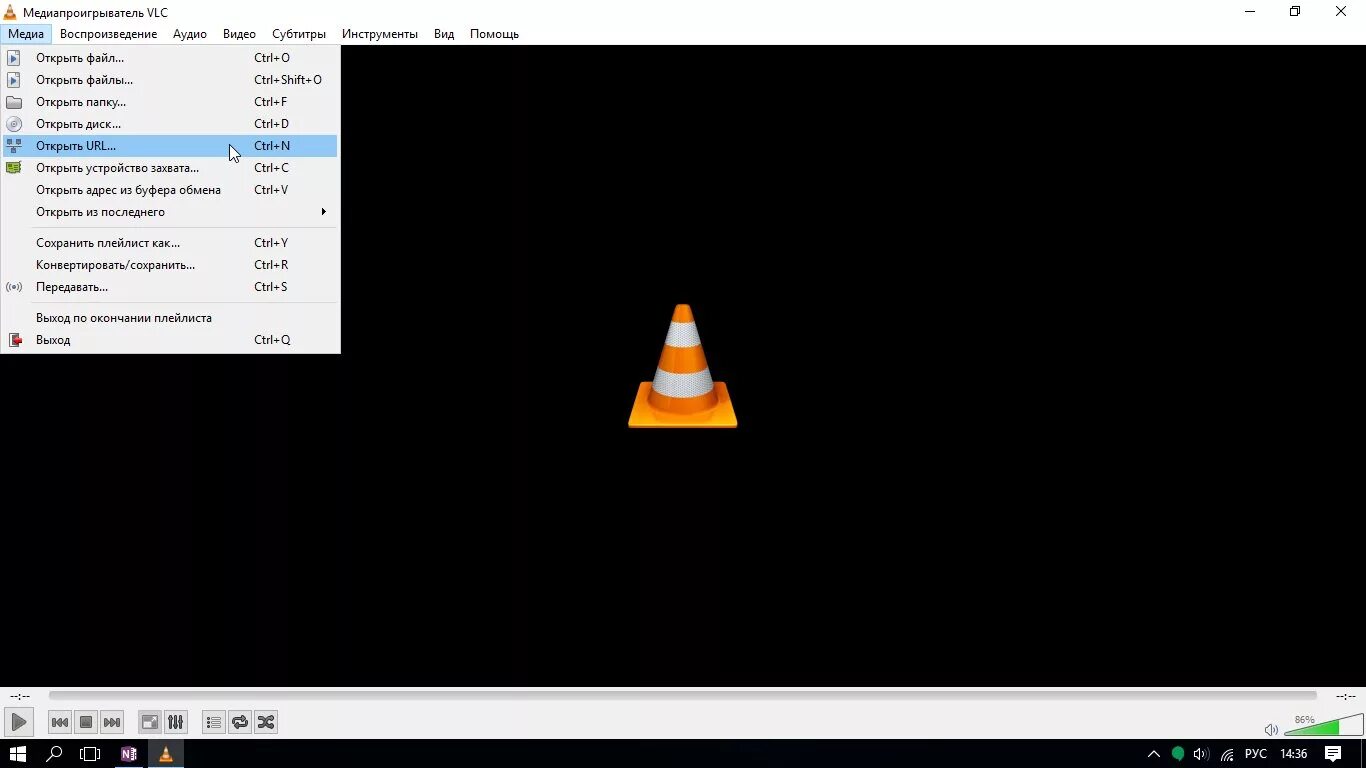
Task: Mute audio via speaker icon
Action: (1271, 730)
